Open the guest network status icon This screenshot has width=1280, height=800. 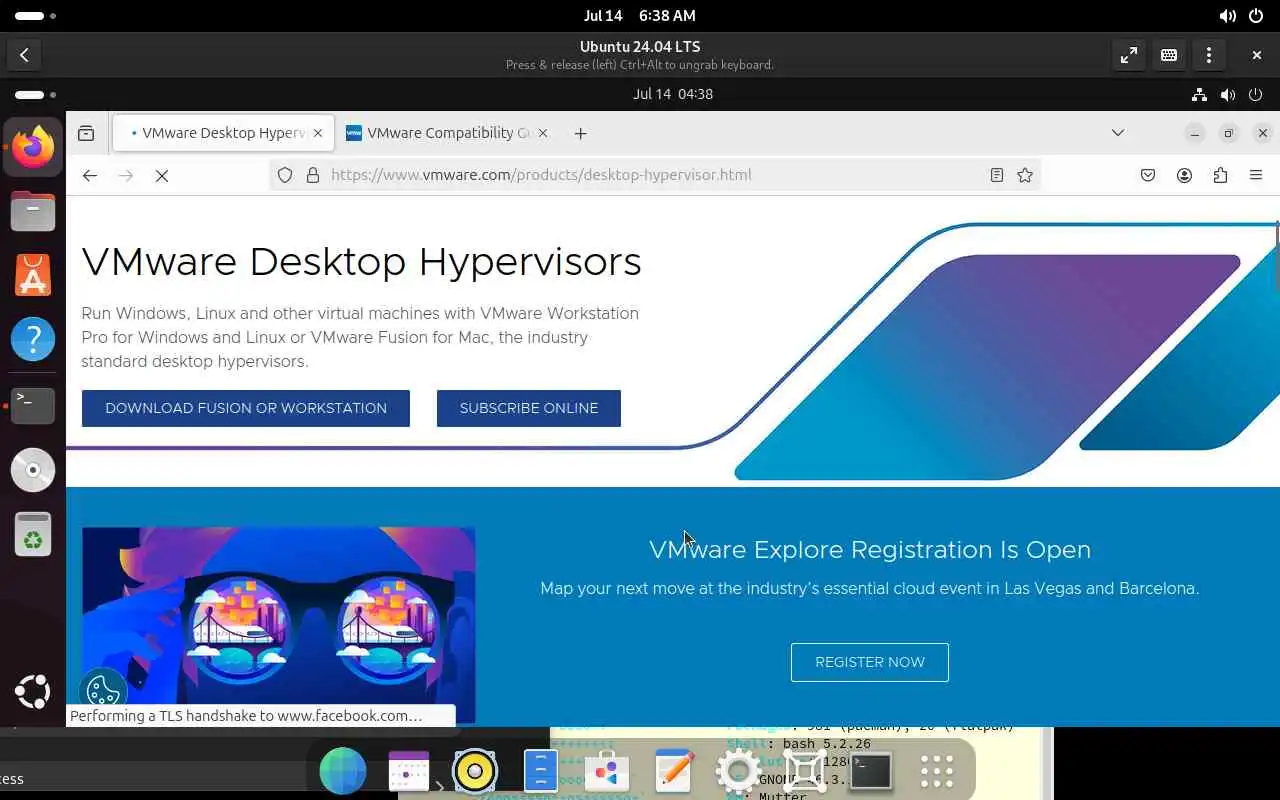coord(1199,95)
